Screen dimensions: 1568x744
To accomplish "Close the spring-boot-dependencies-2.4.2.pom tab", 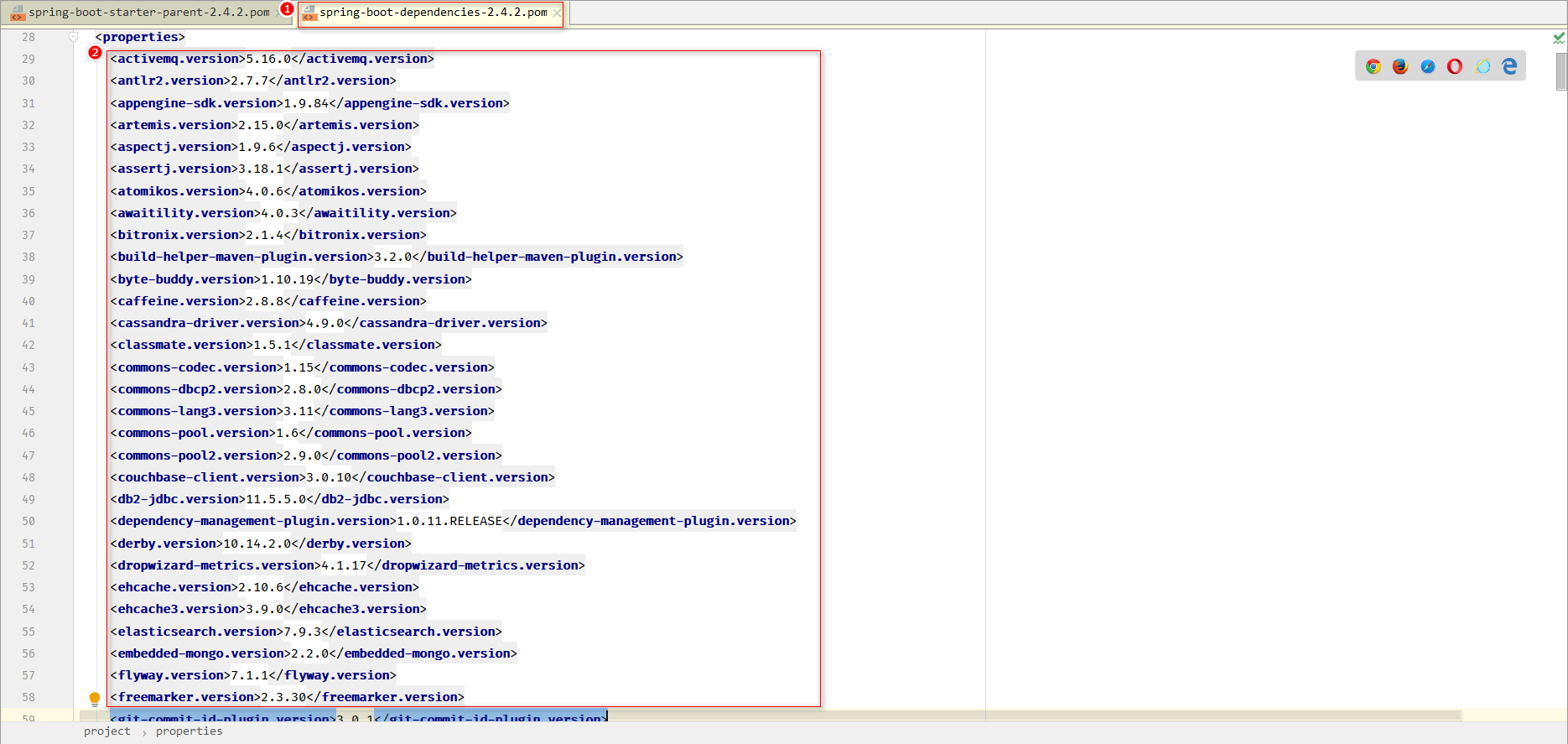I will pyautogui.click(x=557, y=13).
